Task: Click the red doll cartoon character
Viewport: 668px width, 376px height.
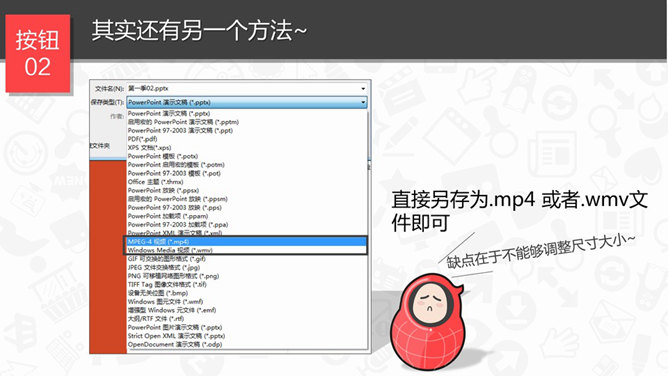Action: point(426,321)
